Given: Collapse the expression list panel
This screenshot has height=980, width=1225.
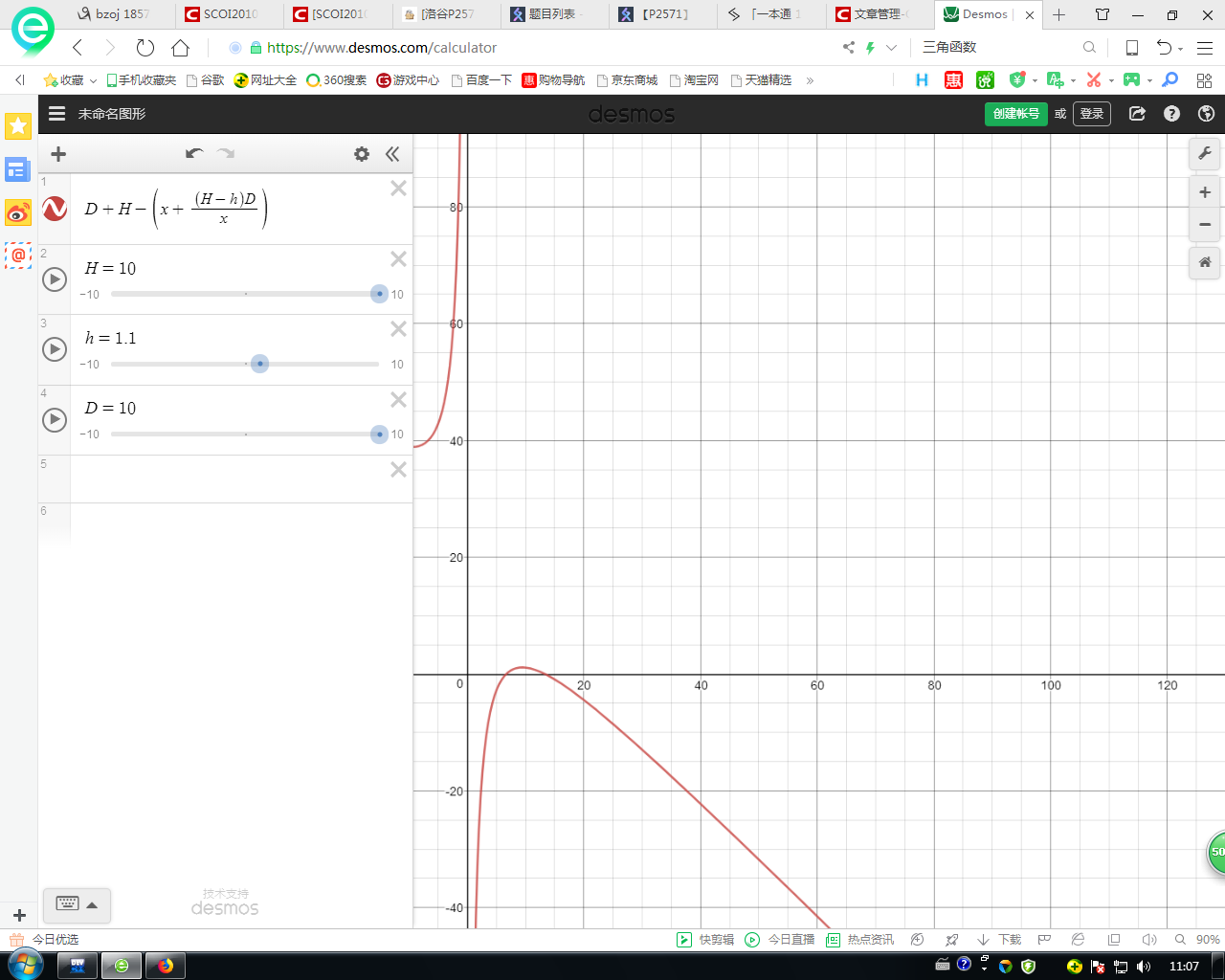Looking at the screenshot, I should click(392, 154).
